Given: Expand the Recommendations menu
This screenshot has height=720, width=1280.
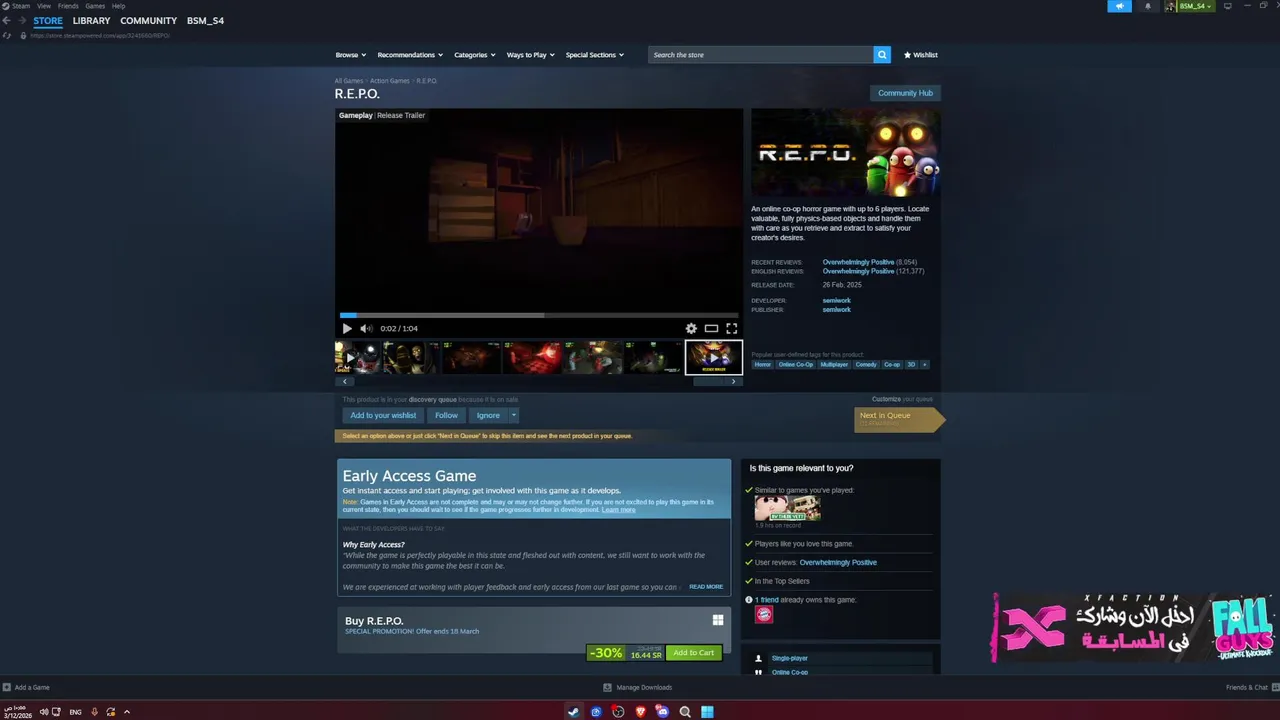Looking at the screenshot, I should 410,55.
